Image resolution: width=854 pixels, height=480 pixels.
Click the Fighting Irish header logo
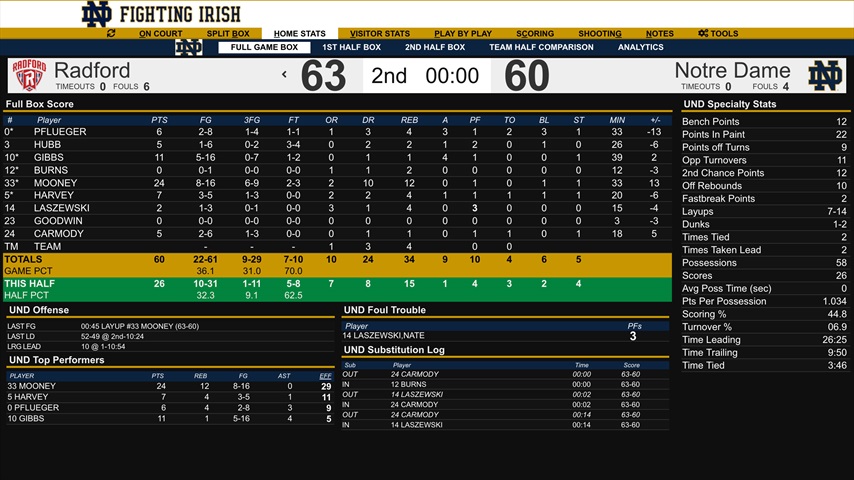[161, 14]
